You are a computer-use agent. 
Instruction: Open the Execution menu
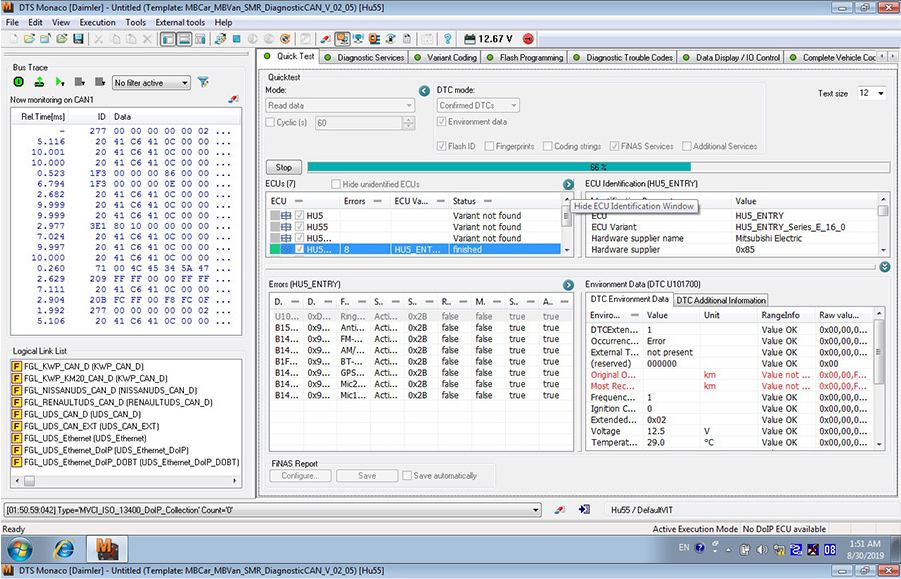pos(97,22)
